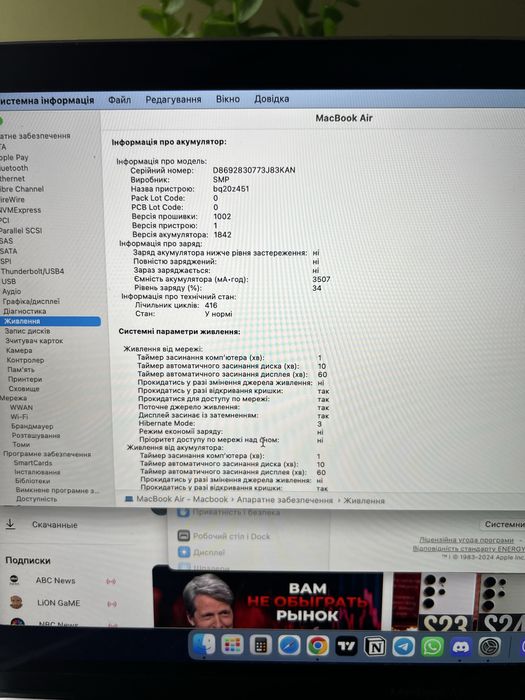Click serial number D8692830773J83KAN
The height and width of the screenshot is (700, 525).
pos(254,170)
